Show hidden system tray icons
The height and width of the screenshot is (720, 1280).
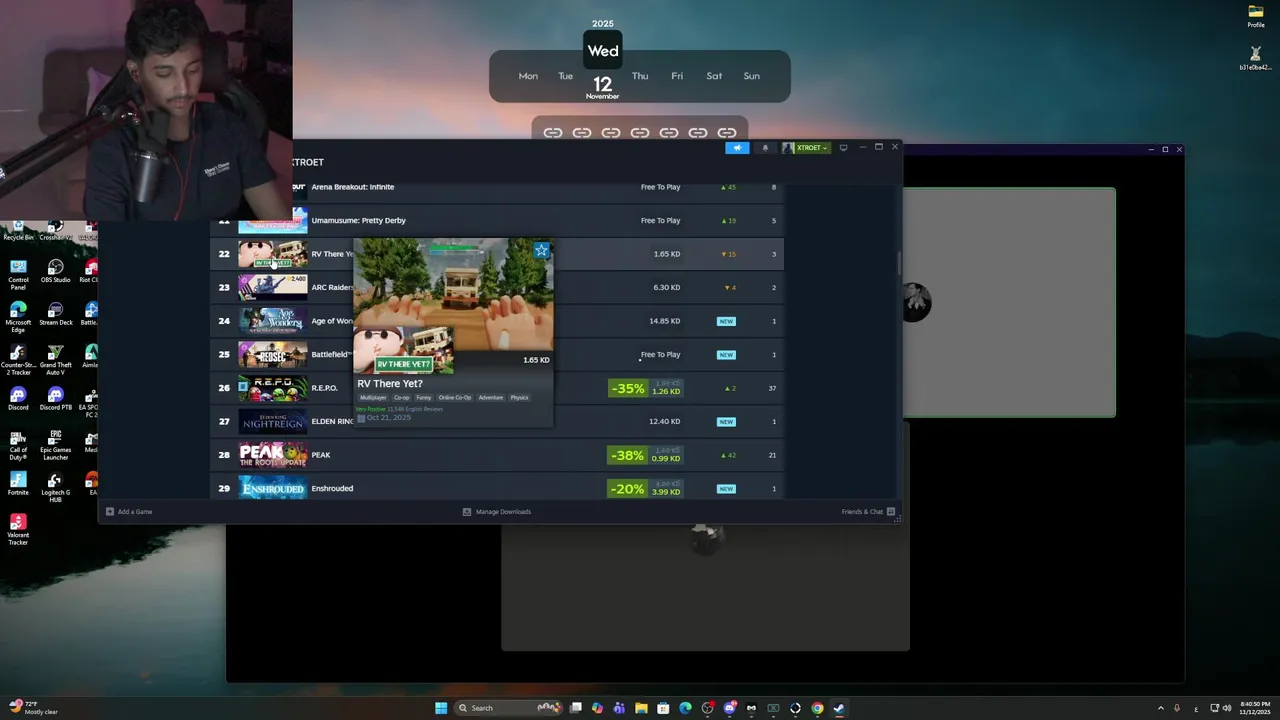1161,708
